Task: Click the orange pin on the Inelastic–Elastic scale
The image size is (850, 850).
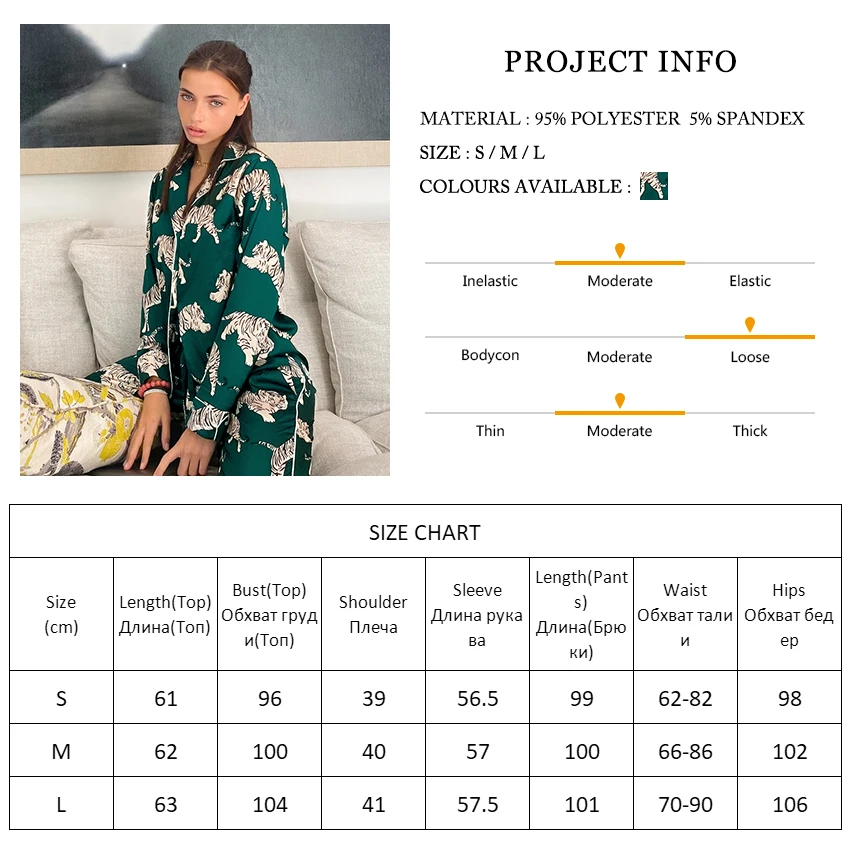Action: 620,250
